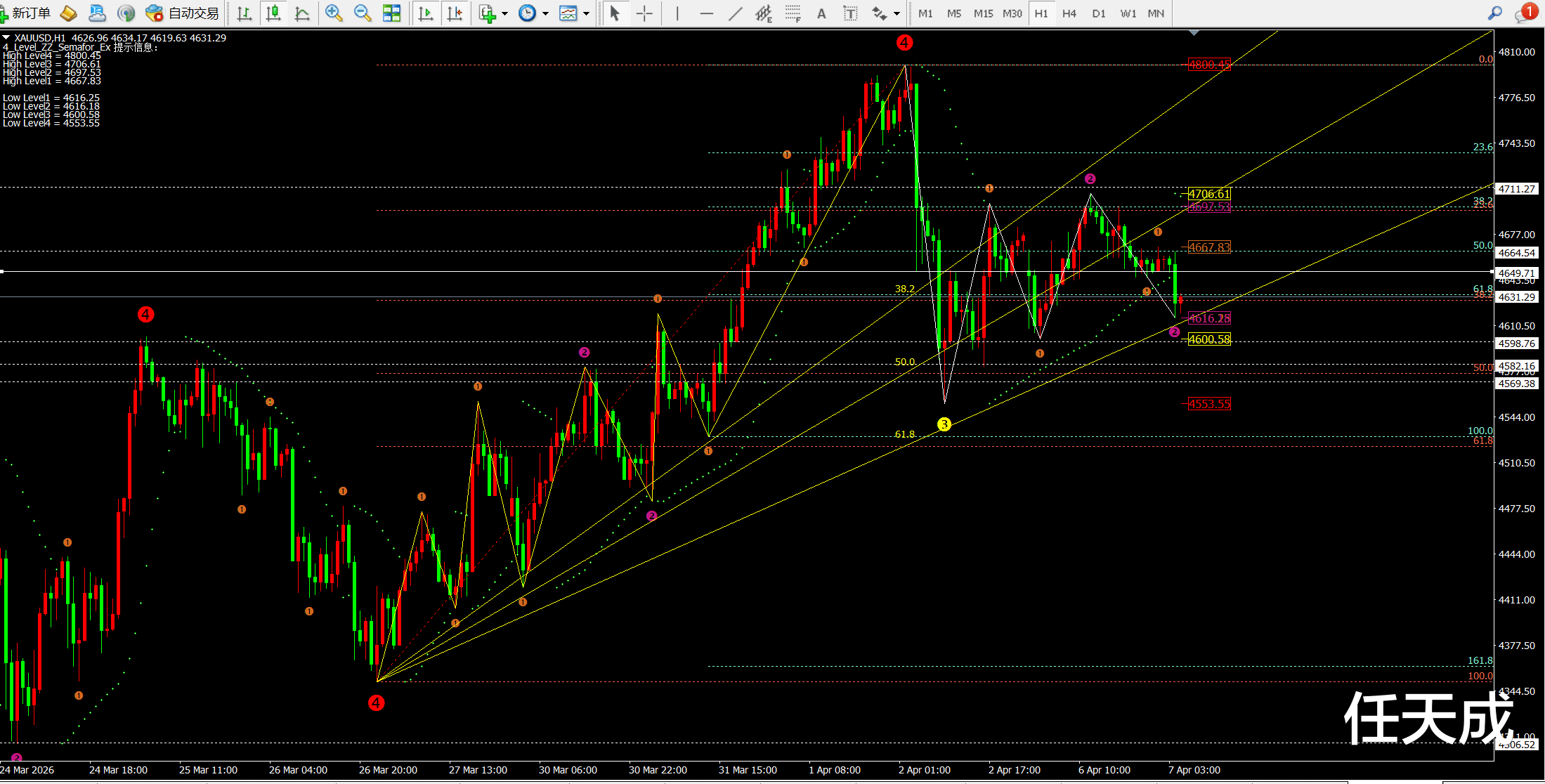The width and height of the screenshot is (1545, 784).
Task: Switch to the M15 timeframe
Action: point(983,13)
